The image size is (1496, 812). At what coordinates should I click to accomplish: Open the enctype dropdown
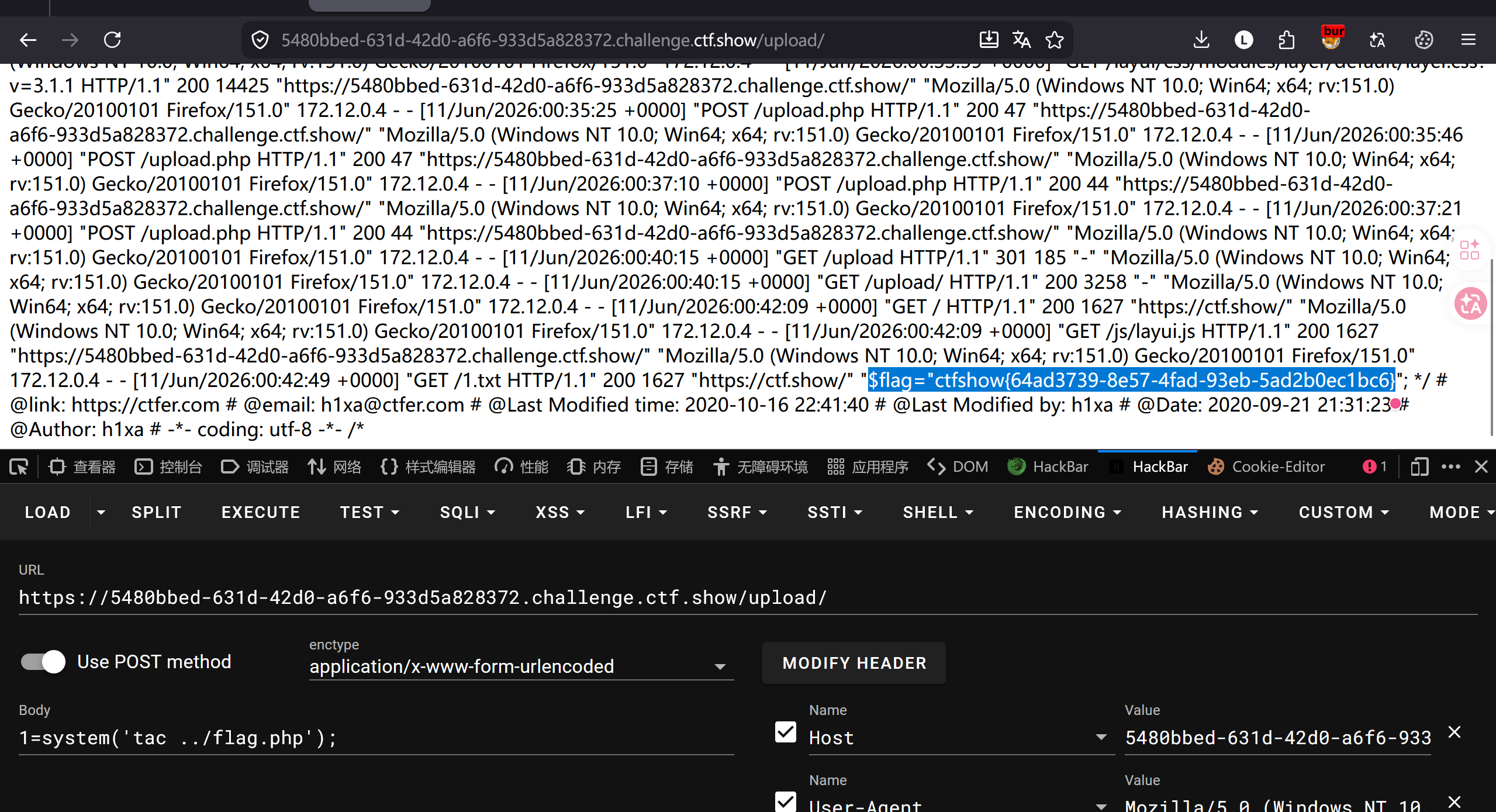pyautogui.click(x=521, y=666)
